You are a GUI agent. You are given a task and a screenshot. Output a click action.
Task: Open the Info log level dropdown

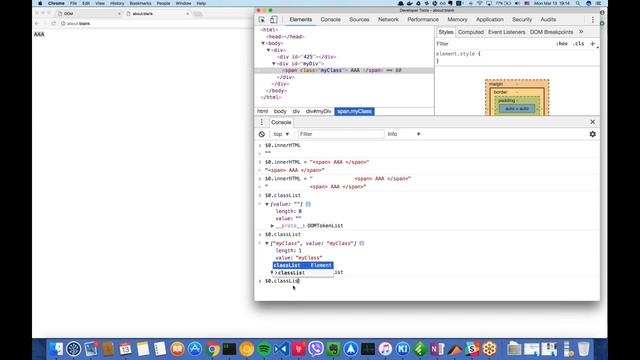pos(404,134)
